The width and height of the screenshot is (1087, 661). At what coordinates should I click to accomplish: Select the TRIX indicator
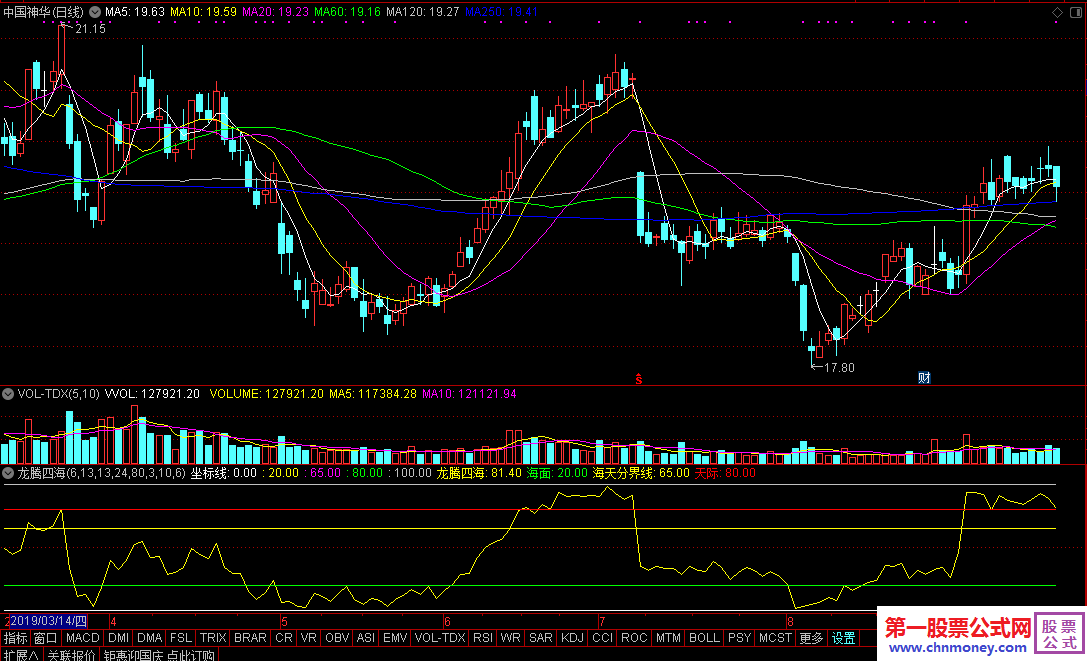[x=213, y=637]
